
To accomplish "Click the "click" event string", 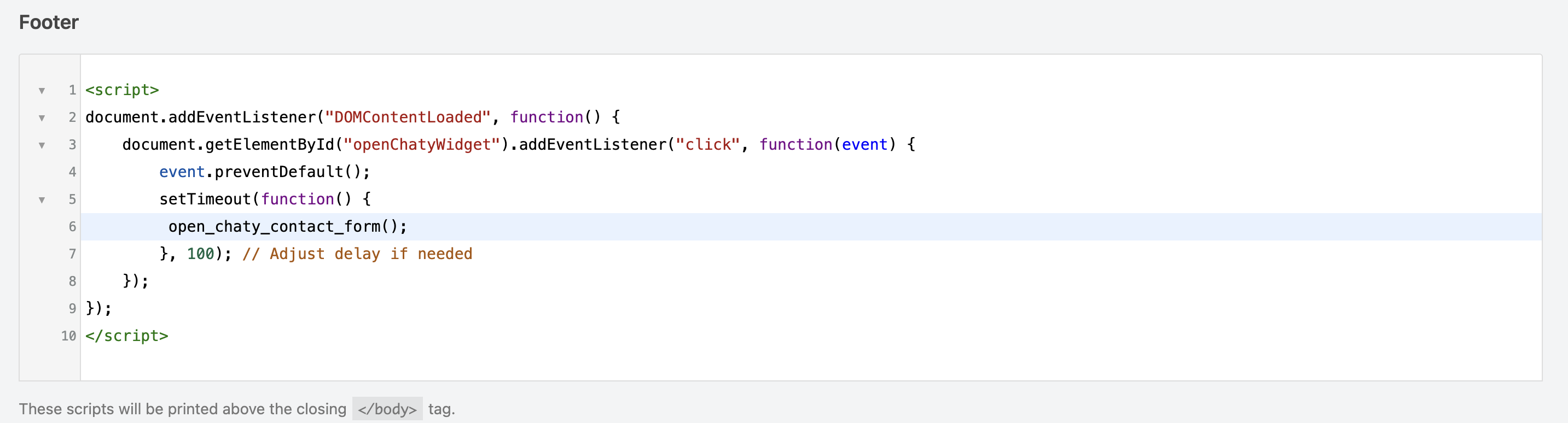I will (x=708, y=145).
